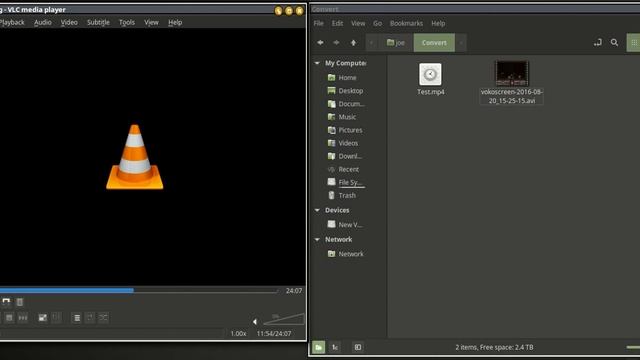Open the Bookmarks menu
This screenshot has height=360, width=640.
click(x=406, y=23)
